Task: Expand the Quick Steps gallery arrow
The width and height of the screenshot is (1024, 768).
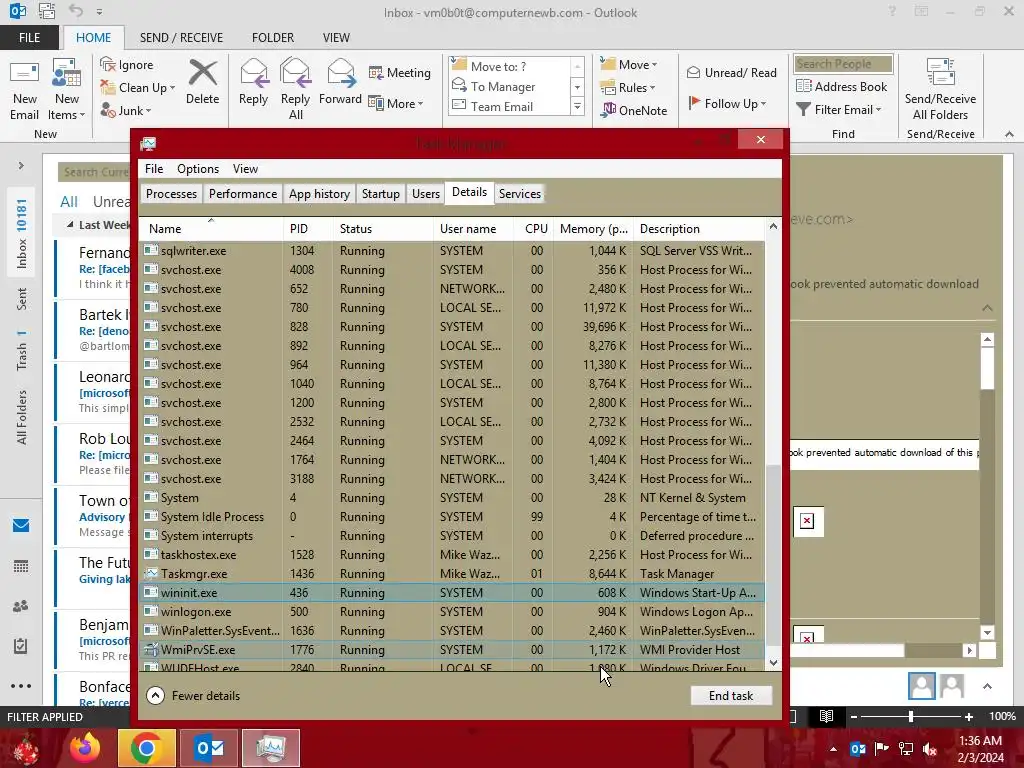Action: (x=577, y=106)
